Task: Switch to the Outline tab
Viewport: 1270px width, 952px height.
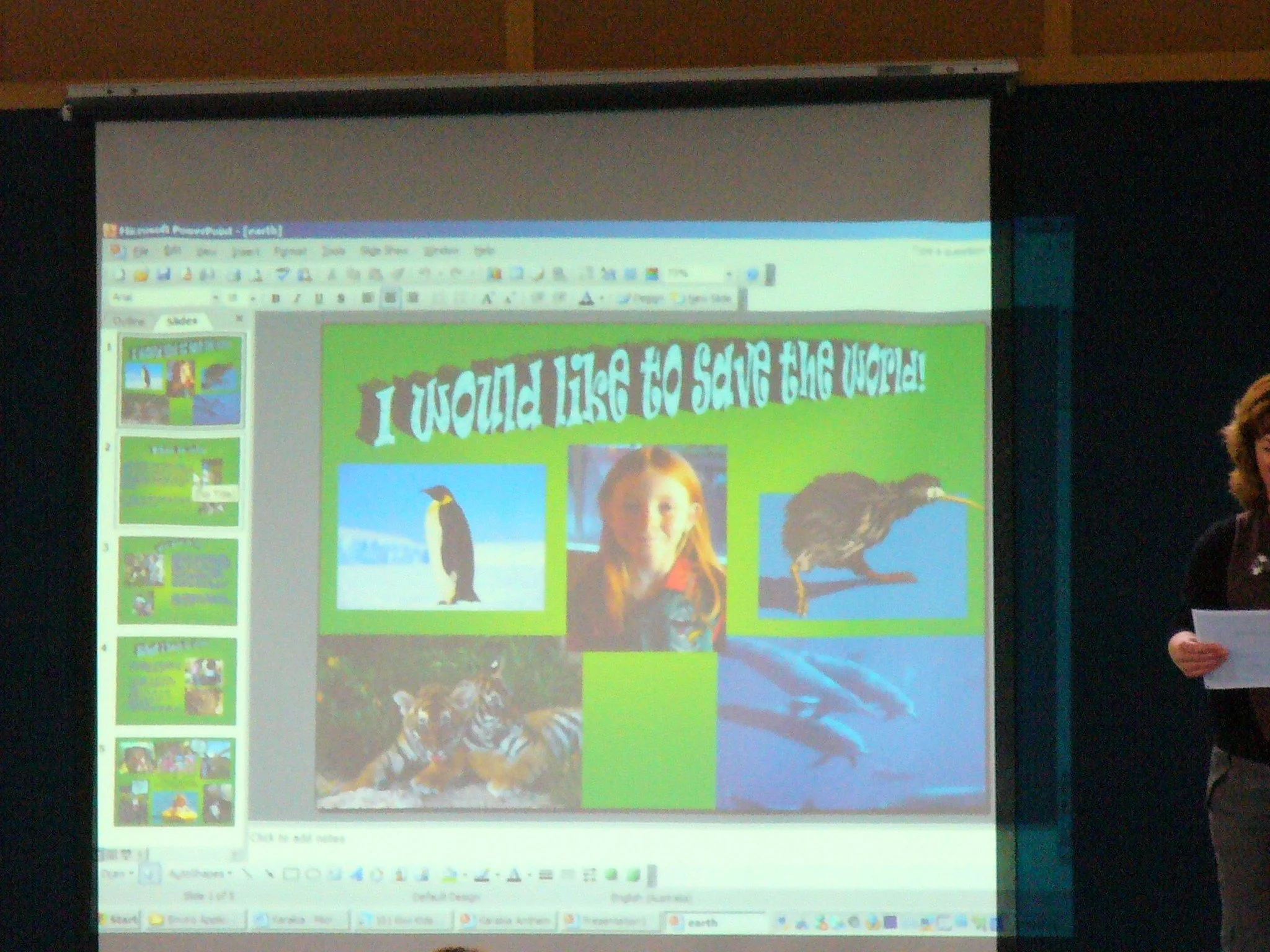Action: pyautogui.click(x=130, y=321)
